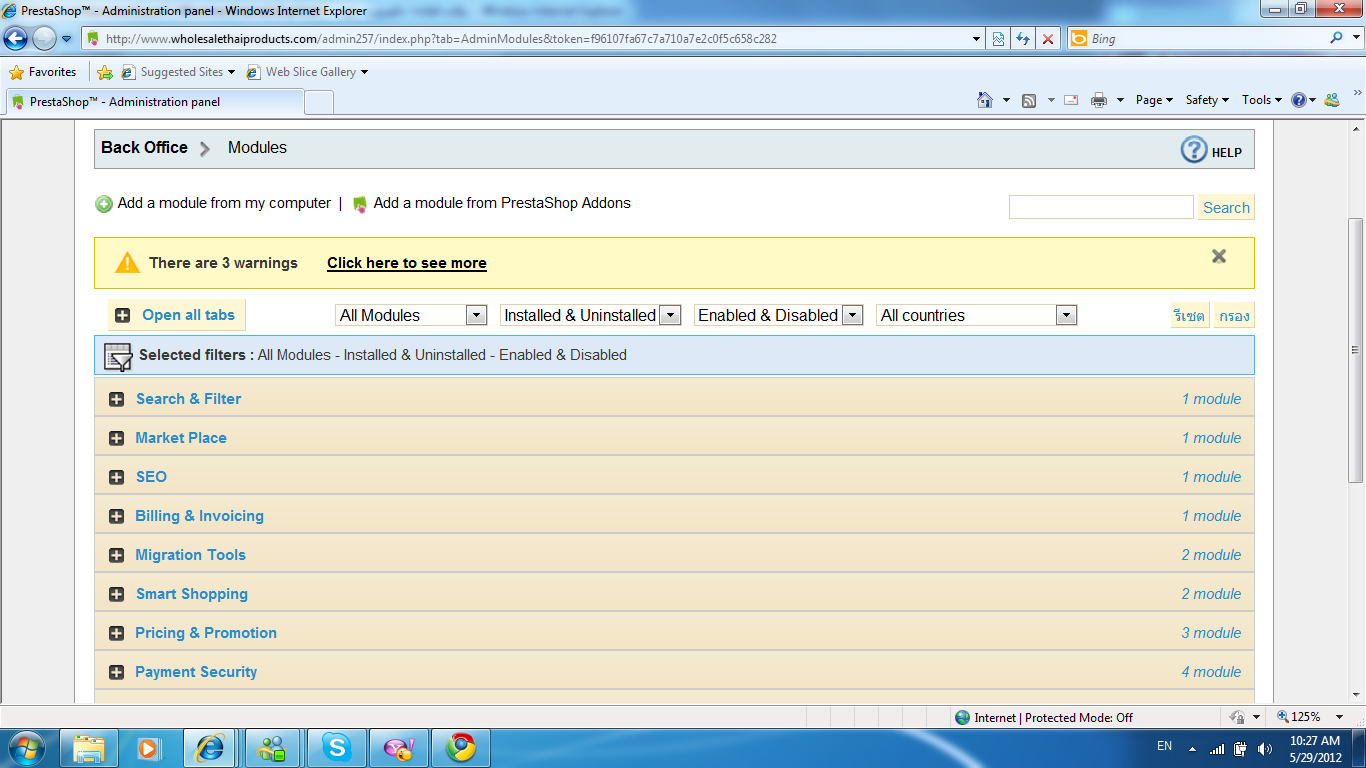Viewport: 1366px width, 768px height.
Task: Open the Installed & Uninstalled dropdown
Action: click(590, 315)
